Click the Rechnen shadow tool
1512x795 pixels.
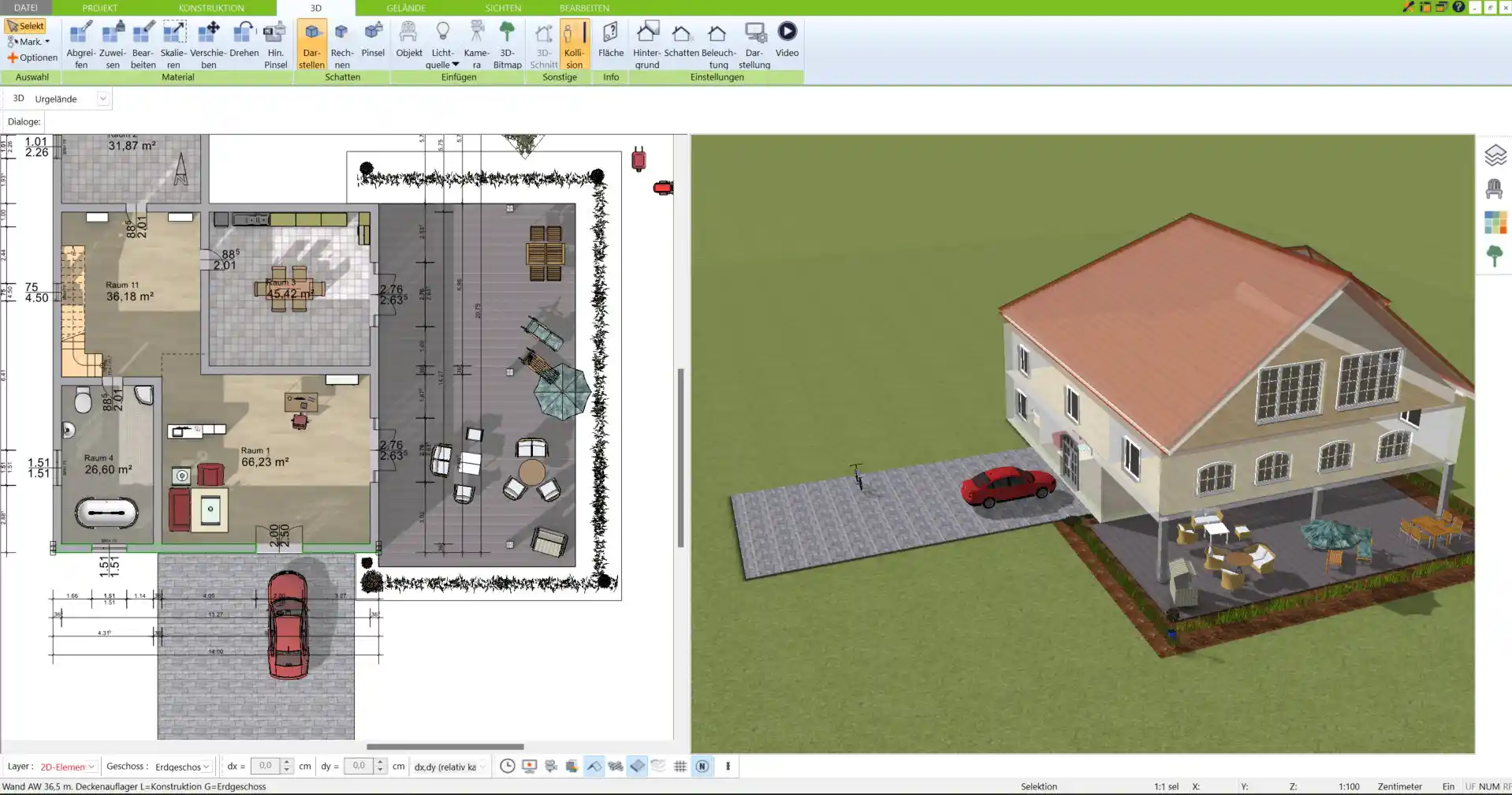[341, 45]
